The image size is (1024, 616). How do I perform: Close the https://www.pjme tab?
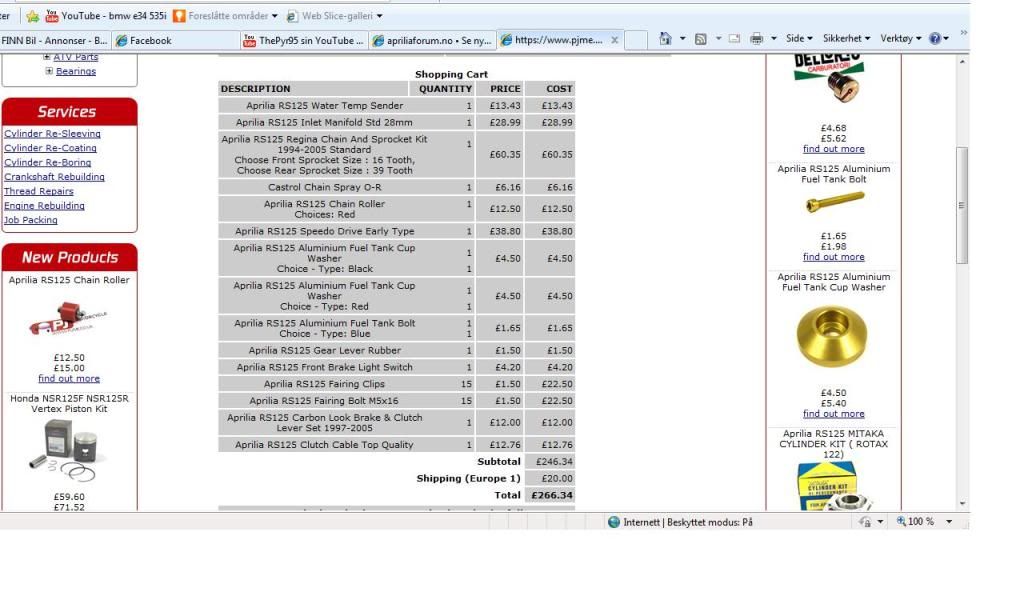(615, 40)
